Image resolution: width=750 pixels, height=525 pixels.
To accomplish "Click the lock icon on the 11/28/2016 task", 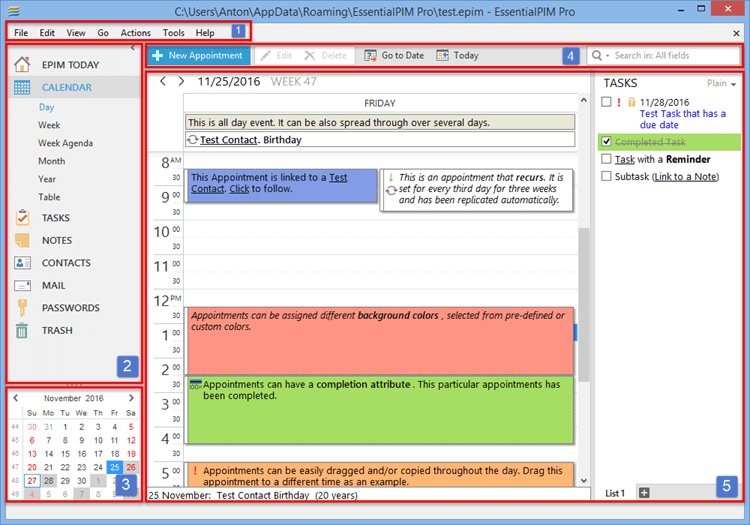I will coord(631,102).
